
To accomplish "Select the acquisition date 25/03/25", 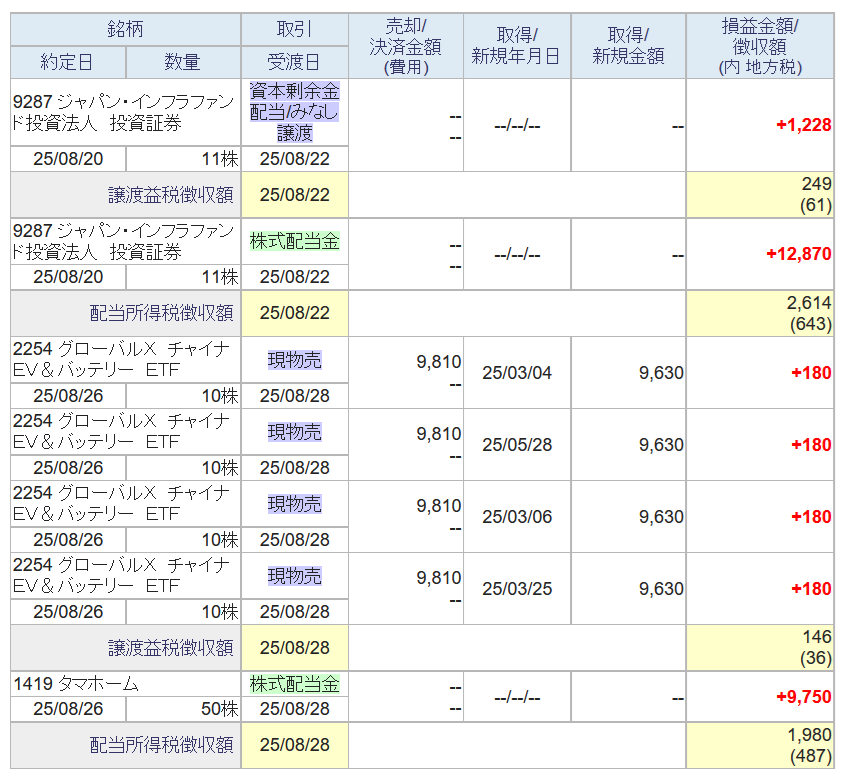I will pos(517,589).
